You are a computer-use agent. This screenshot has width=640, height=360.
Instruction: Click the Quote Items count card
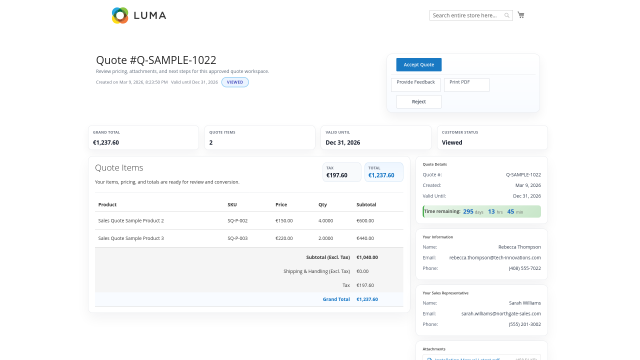tap(260, 138)
